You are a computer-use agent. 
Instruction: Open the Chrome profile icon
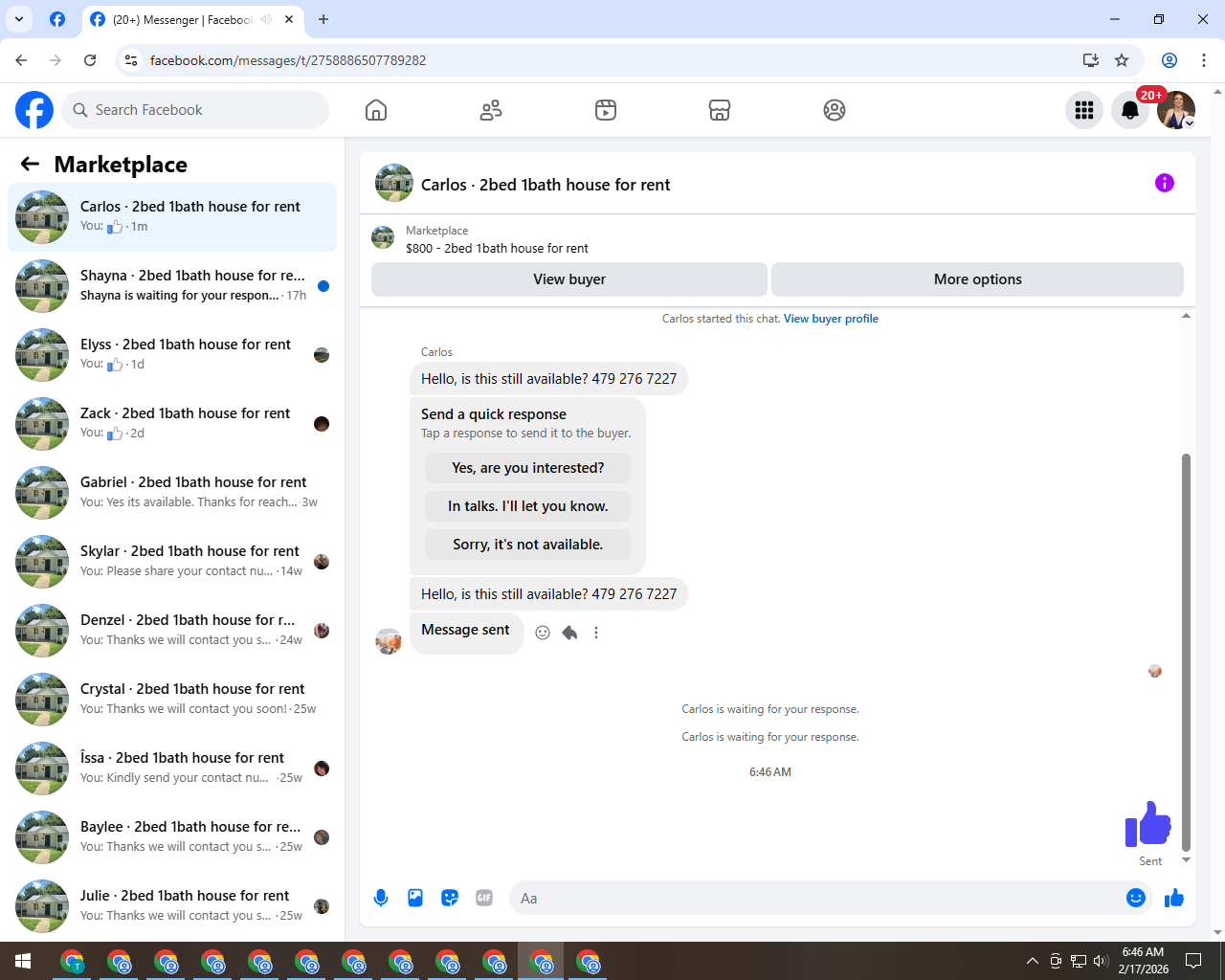click(1169, 60)
